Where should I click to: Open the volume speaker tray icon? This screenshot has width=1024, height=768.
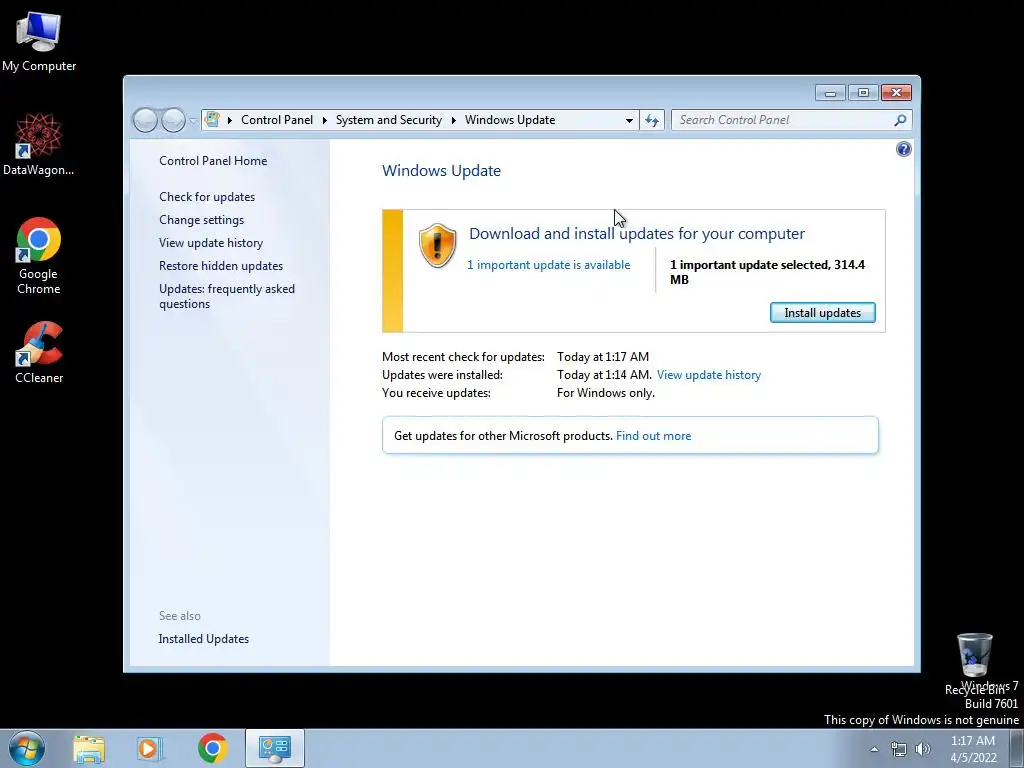923,750
